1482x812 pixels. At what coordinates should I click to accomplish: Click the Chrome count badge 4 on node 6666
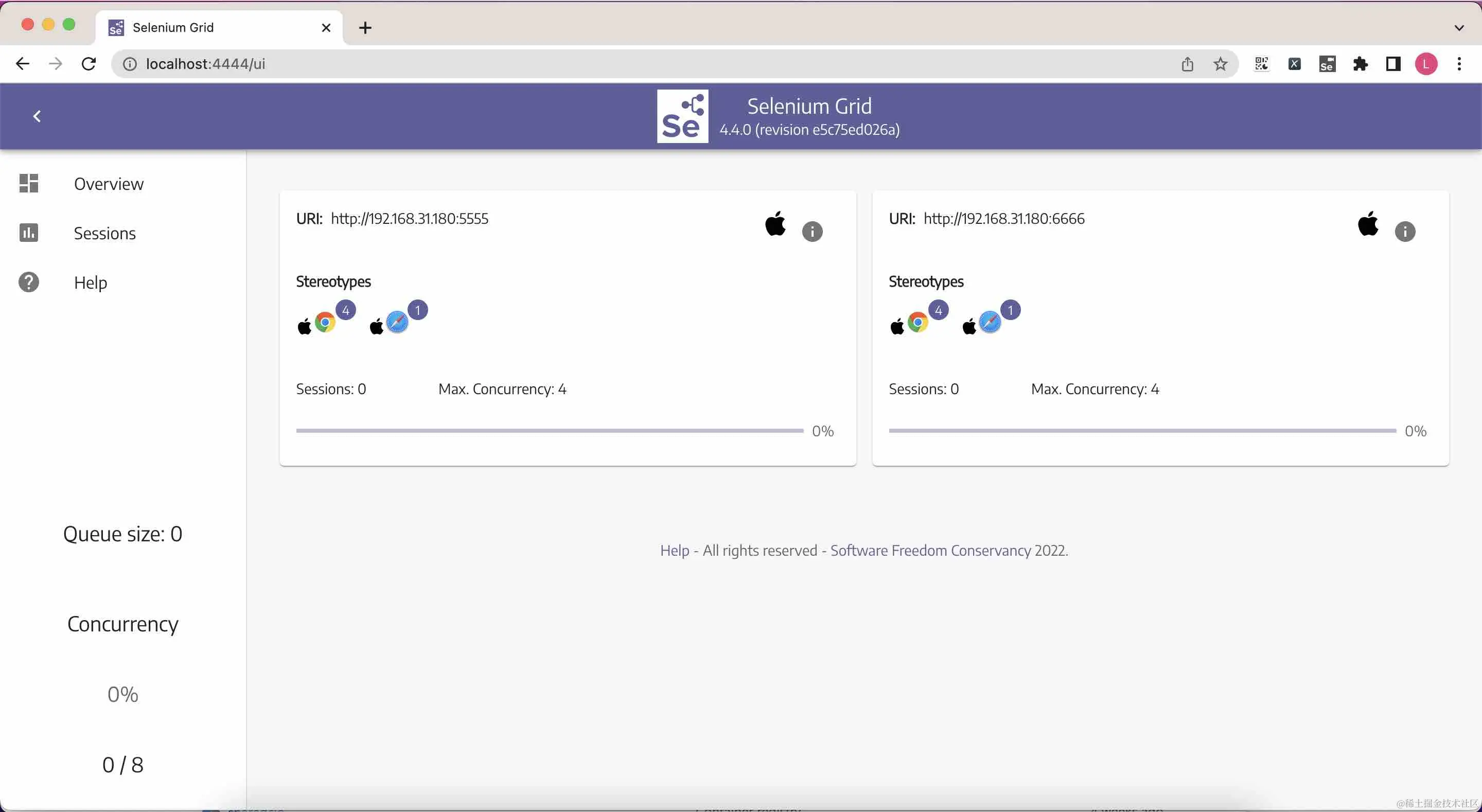point(938,310)
